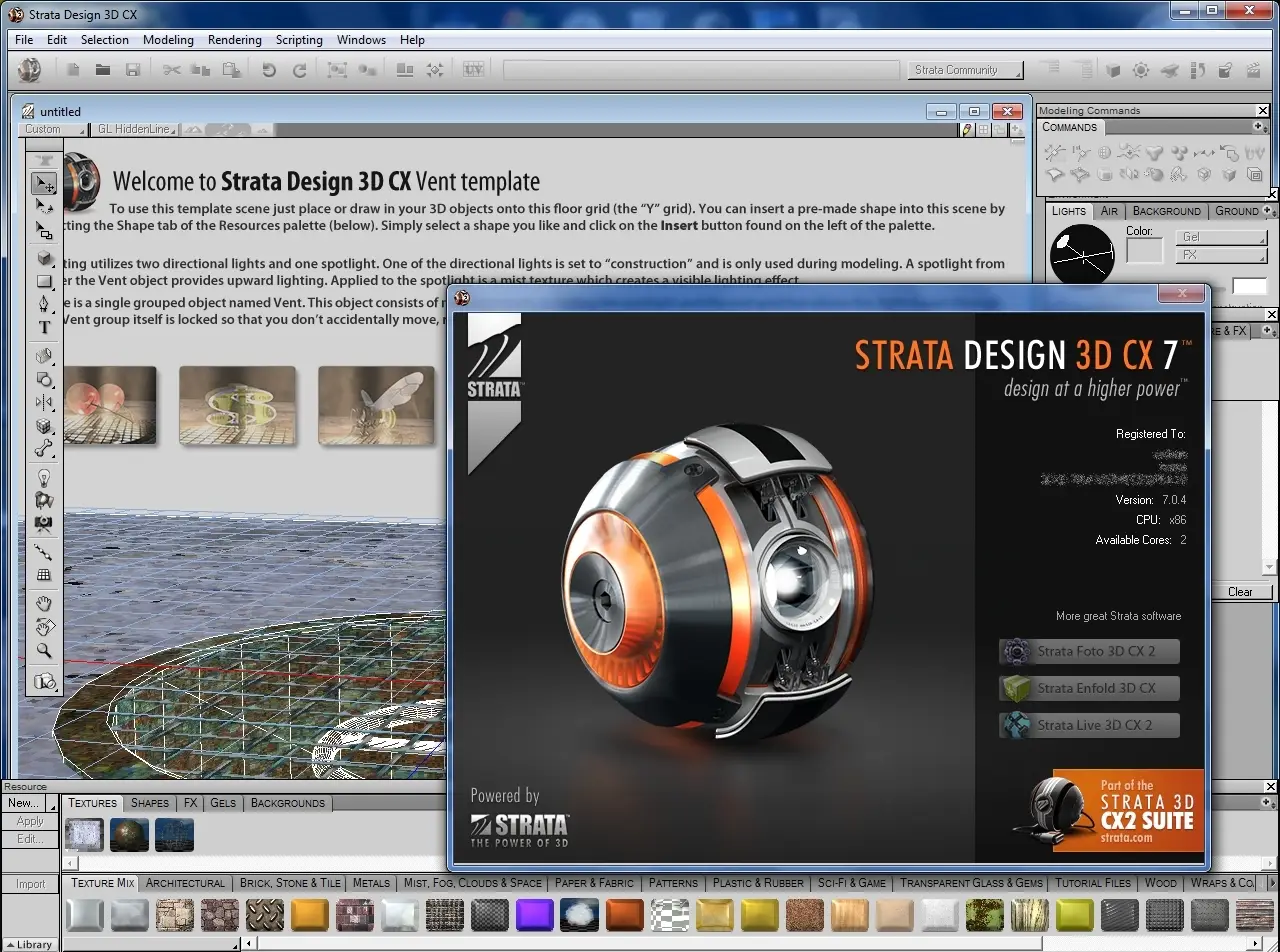Select the light bulb point light tool
This screenshot has height=952, width=1280.
[x=44, y=478]
